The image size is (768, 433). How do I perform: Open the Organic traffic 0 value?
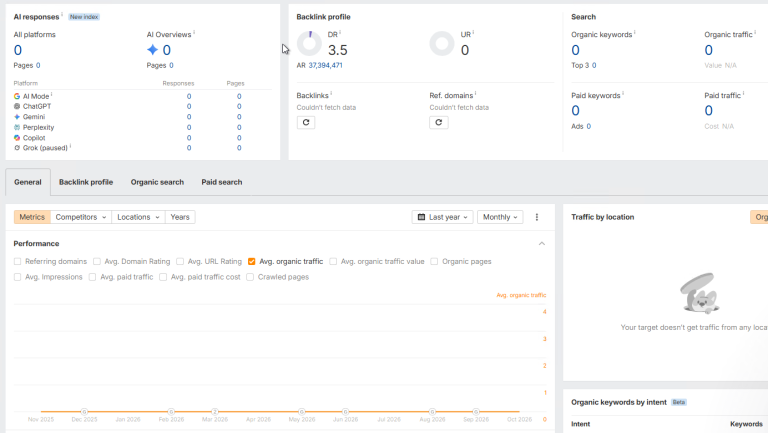(x=709, y=50)
